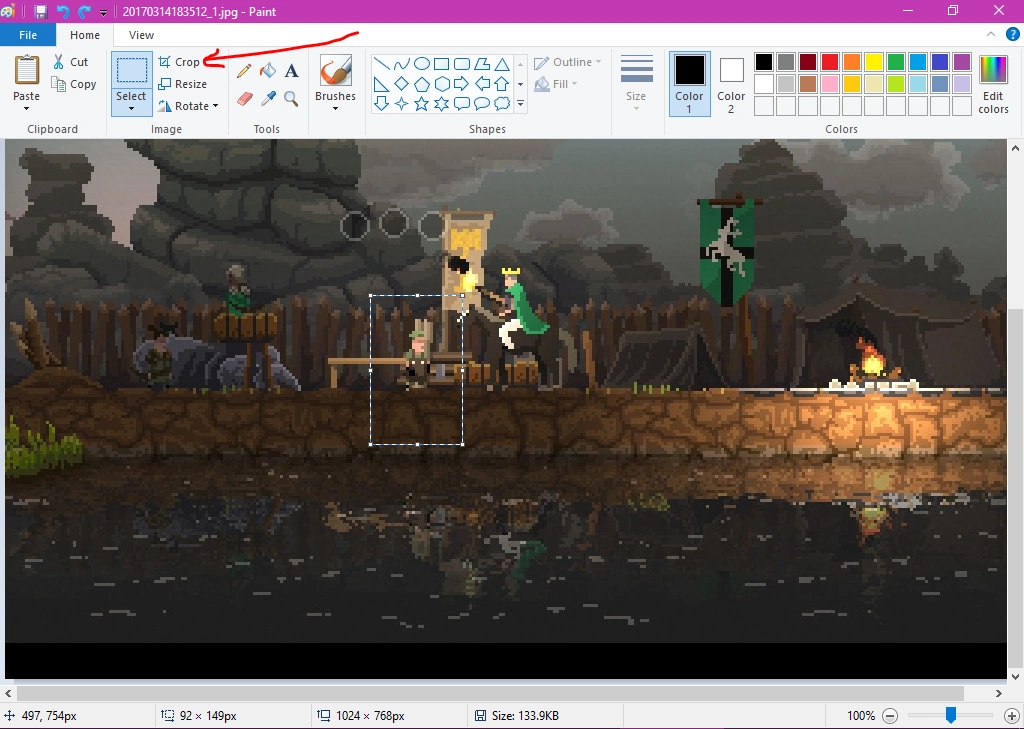Choose the Pentagon shape
The height and width of the screenshot is (729, 1024).
tap(422, 84)
